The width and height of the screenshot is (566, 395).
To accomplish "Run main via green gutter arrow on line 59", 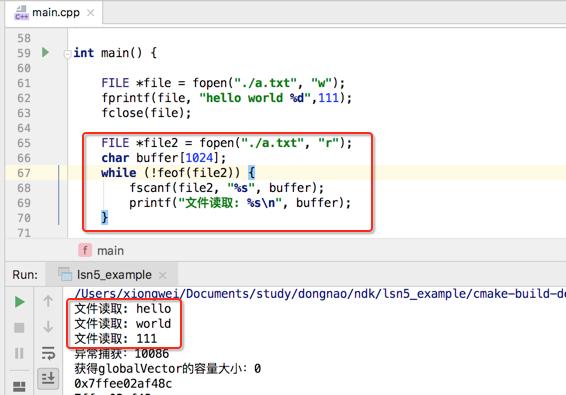I will click(x=45, y=52).
